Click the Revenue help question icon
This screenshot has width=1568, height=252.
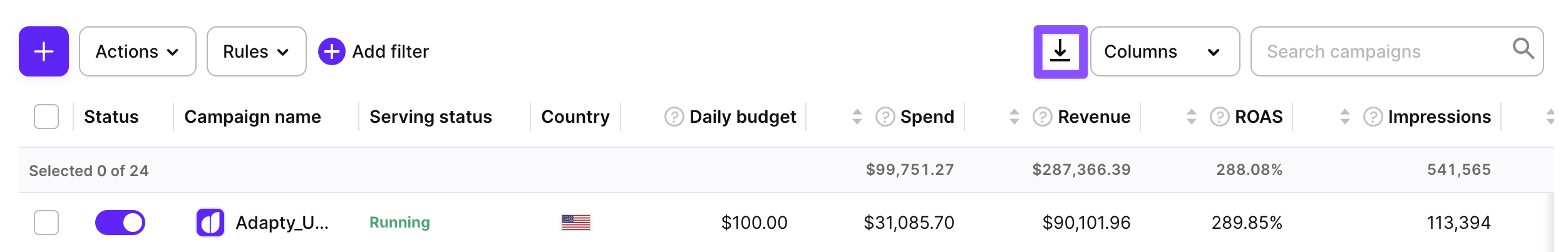pyautogui.click(x=1042, y=117)
